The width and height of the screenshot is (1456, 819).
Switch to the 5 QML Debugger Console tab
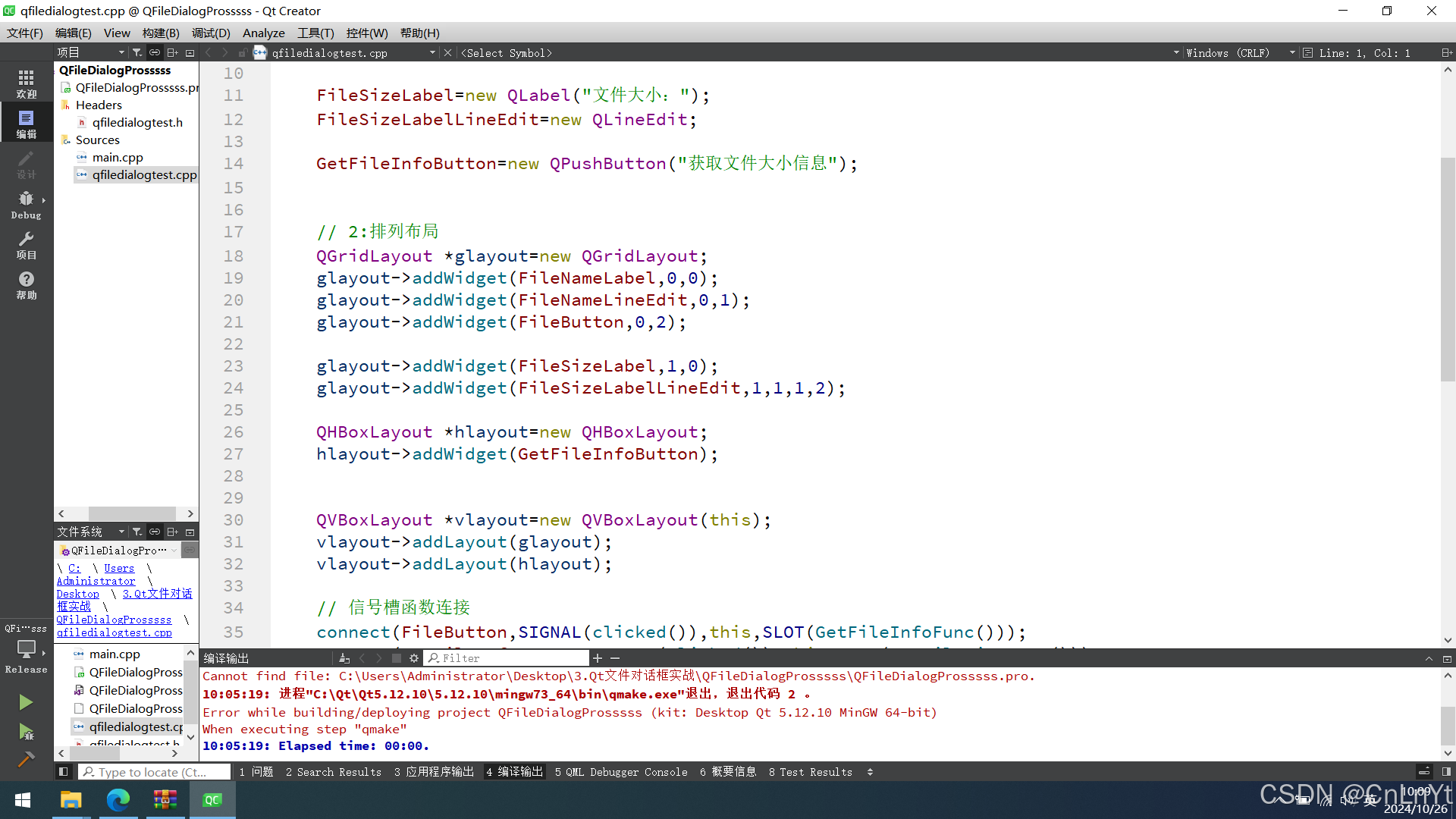tap(621, 772)
